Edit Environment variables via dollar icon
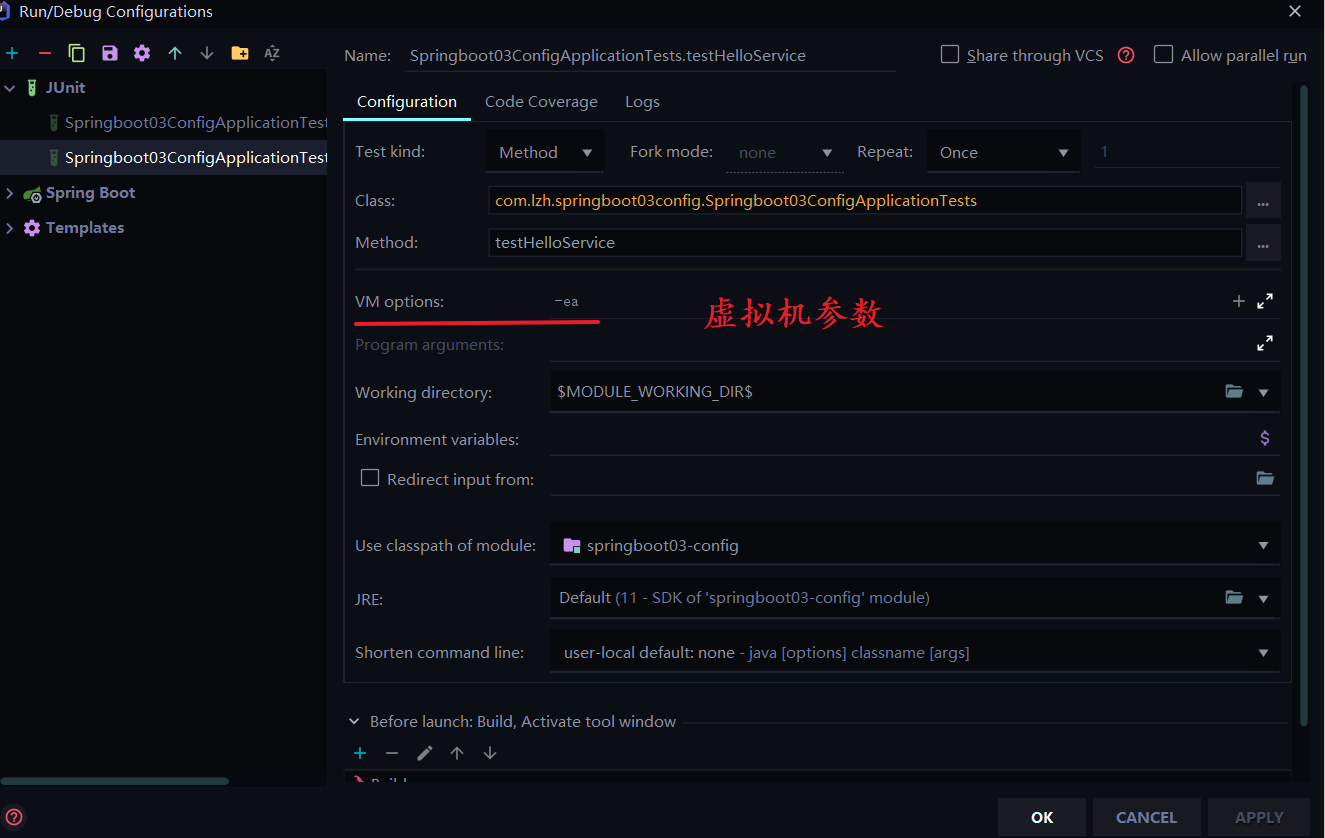 tap(1265, 438)
